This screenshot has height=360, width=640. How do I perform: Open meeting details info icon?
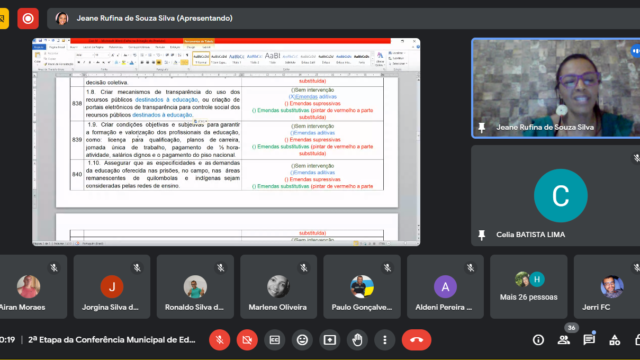[538, 340]
